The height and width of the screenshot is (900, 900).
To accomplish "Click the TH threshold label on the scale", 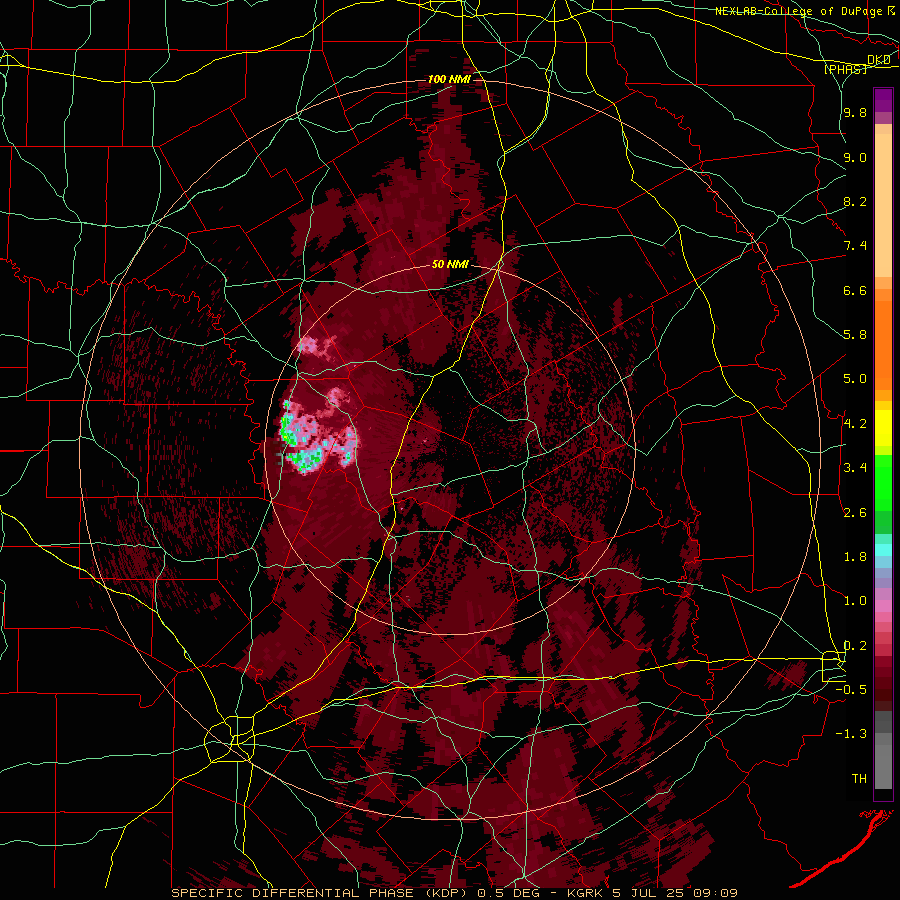I will [x=859, y=779].
